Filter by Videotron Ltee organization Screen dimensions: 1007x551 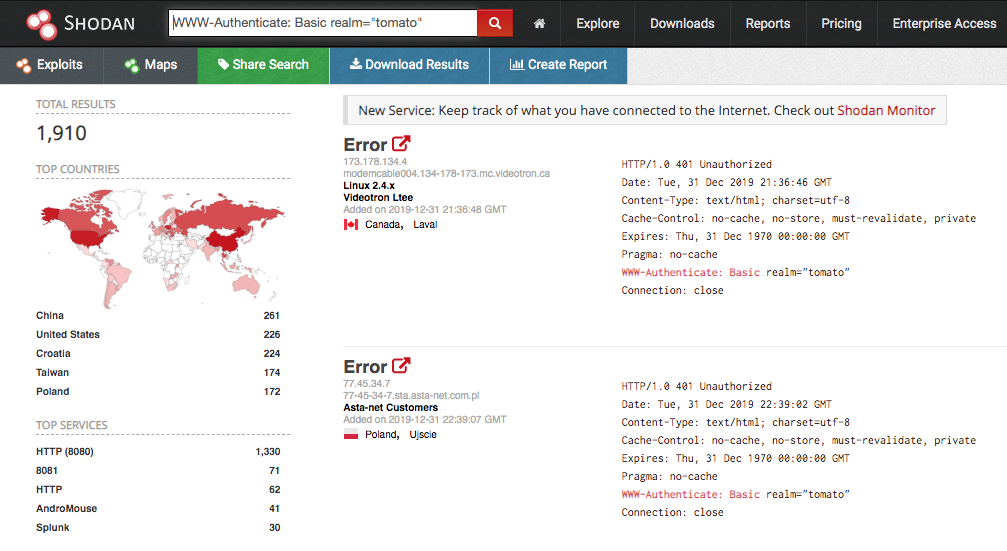click(378, 198)
